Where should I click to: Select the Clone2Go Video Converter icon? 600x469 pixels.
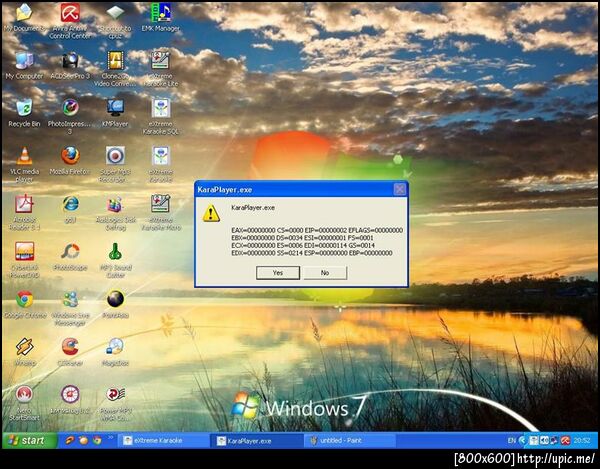(x=115, y=69)
